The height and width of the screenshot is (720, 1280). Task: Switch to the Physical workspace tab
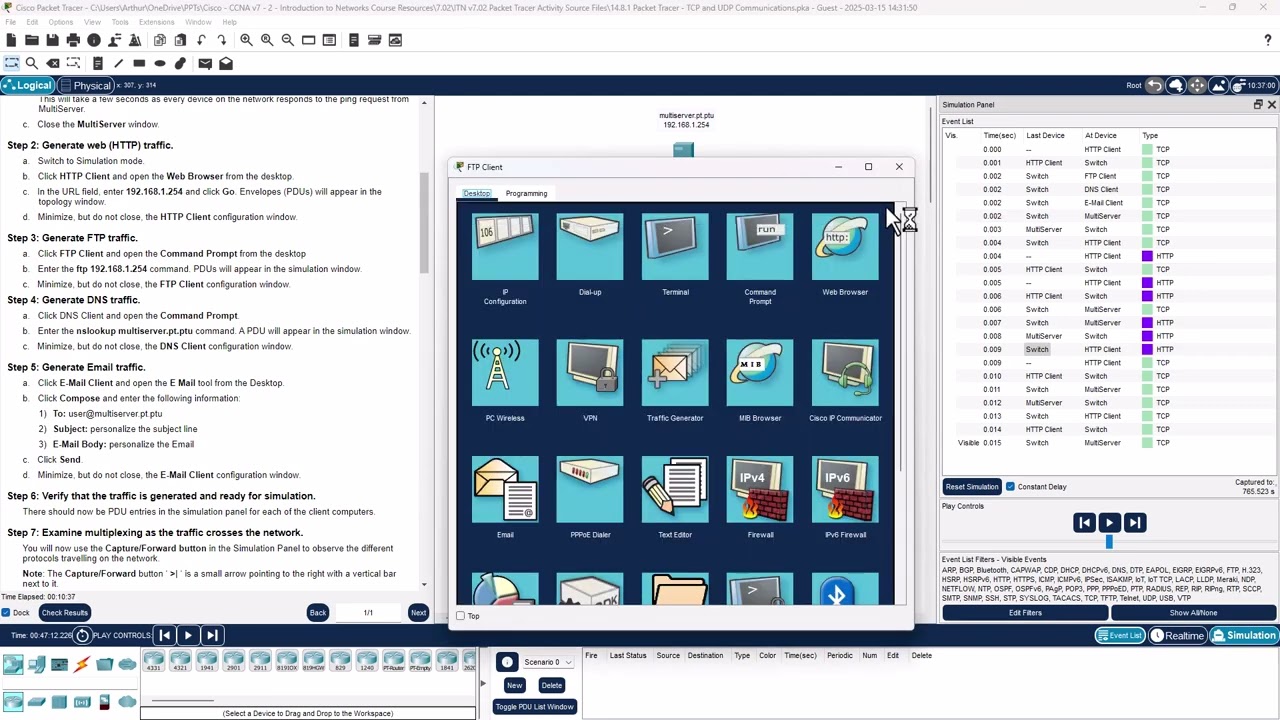coord(85,85)
